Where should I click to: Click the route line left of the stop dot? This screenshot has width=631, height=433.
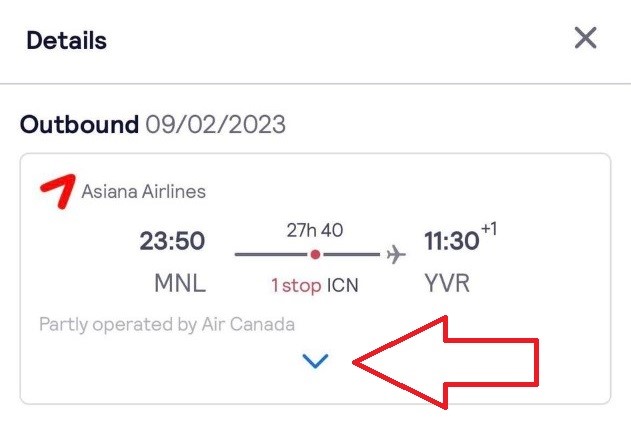click(271, 254)
